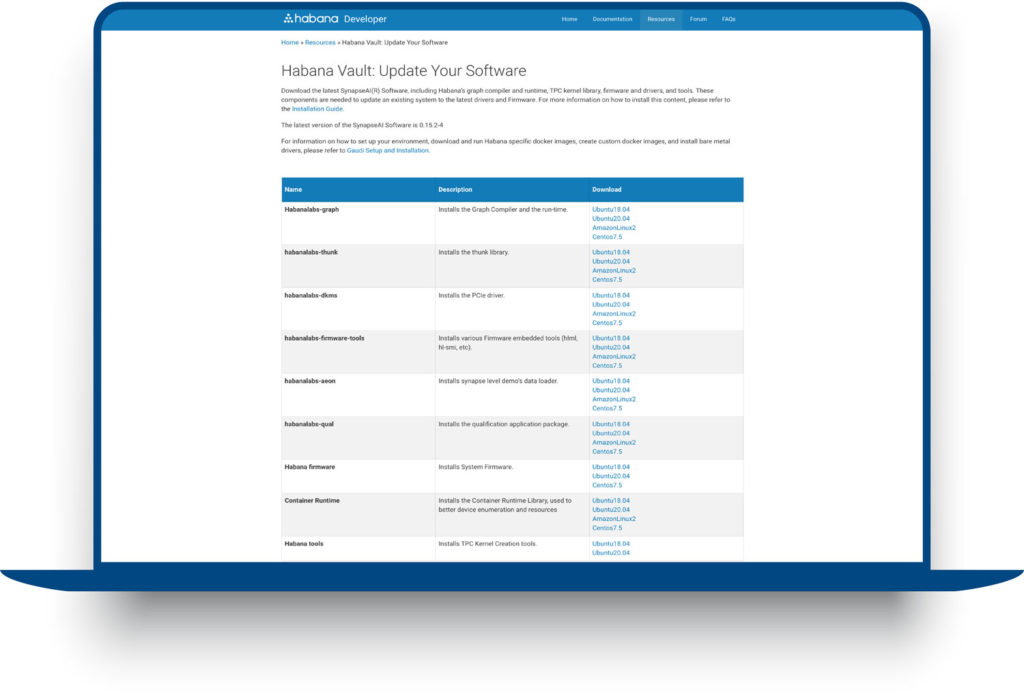1024x699 pixels.
Task: Open the Documentation nav item
Action: pyautogui.click(x=613, y=19)
